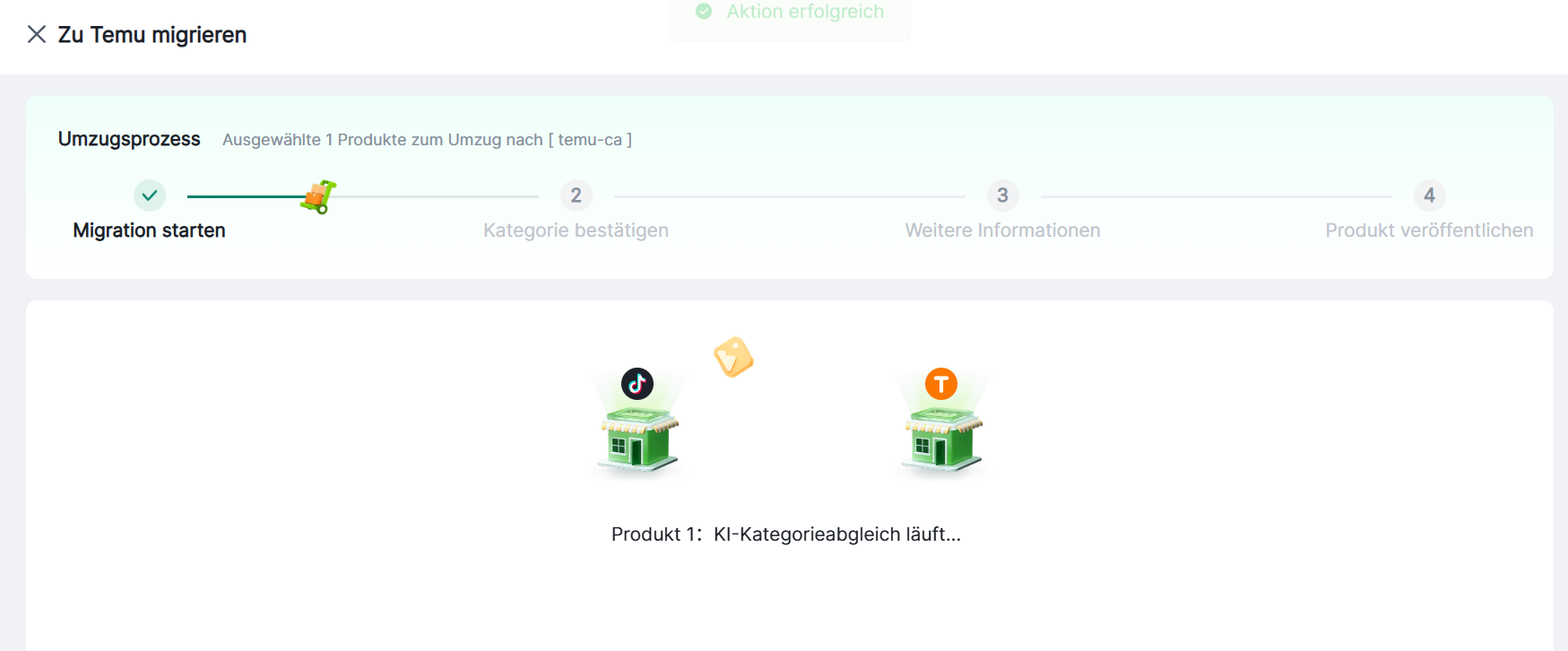1568x651 pixels.
Task: Click the orange Temu logo badge
Action: [x=941, y=384]
